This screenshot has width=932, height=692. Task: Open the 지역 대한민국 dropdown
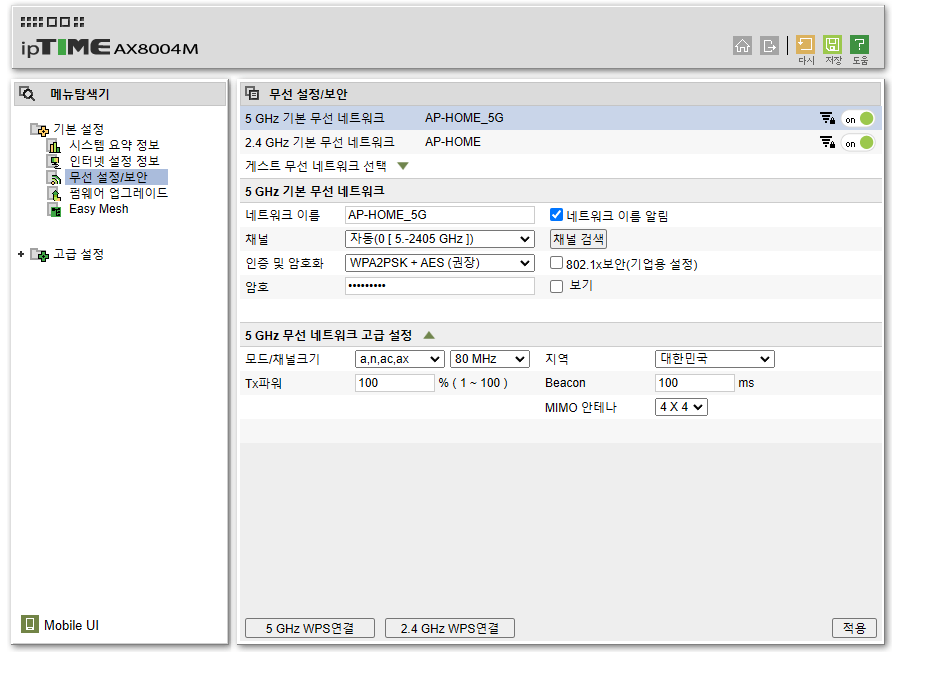click(x=714, y=359)
